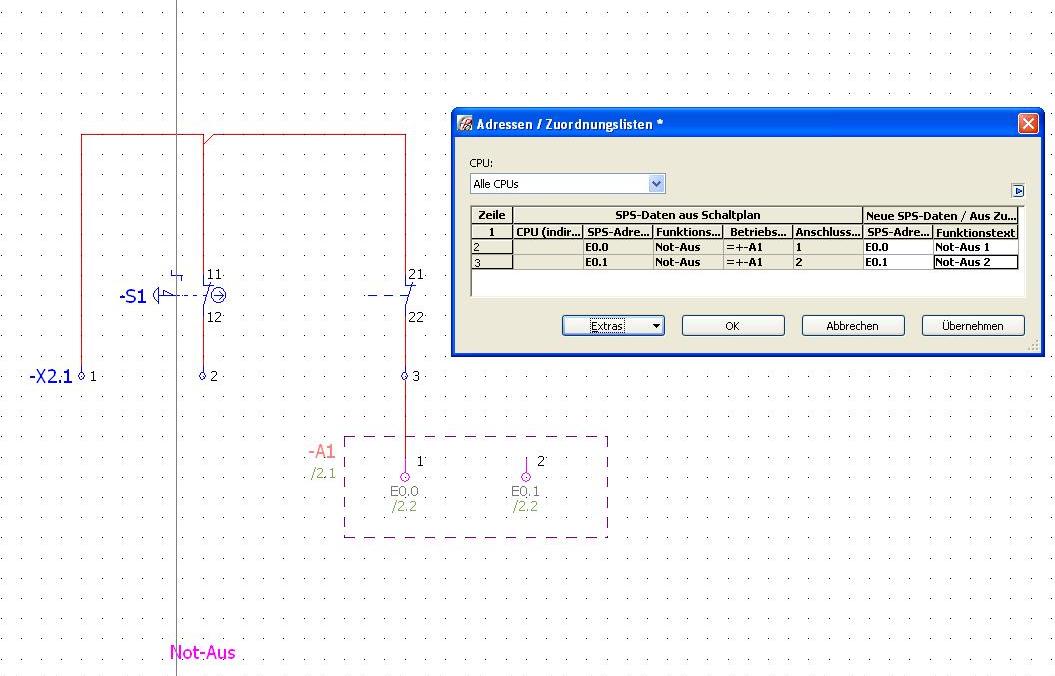Close the Adressen / Zuordnungslisten dialog
The height and width of the screenshot is (676, 1055).
point(1027,124)
